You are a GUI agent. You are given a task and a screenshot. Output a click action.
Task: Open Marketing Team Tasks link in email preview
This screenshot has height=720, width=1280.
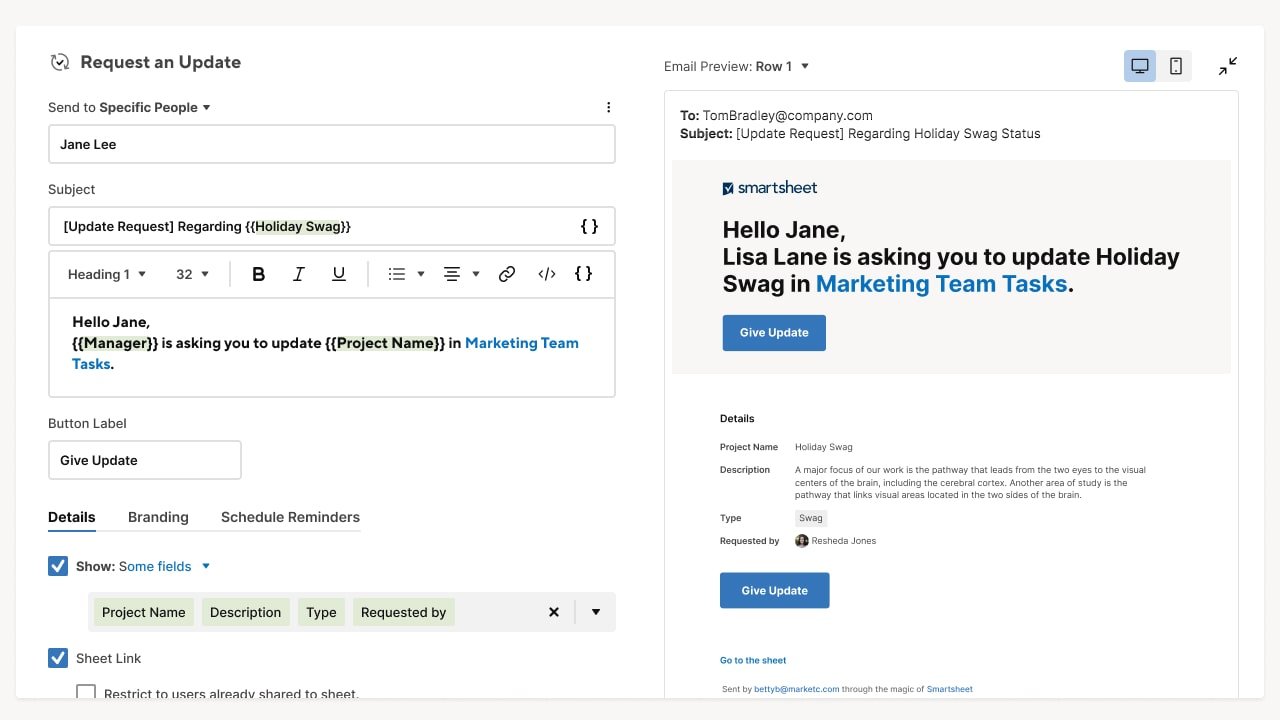(942, 284)
